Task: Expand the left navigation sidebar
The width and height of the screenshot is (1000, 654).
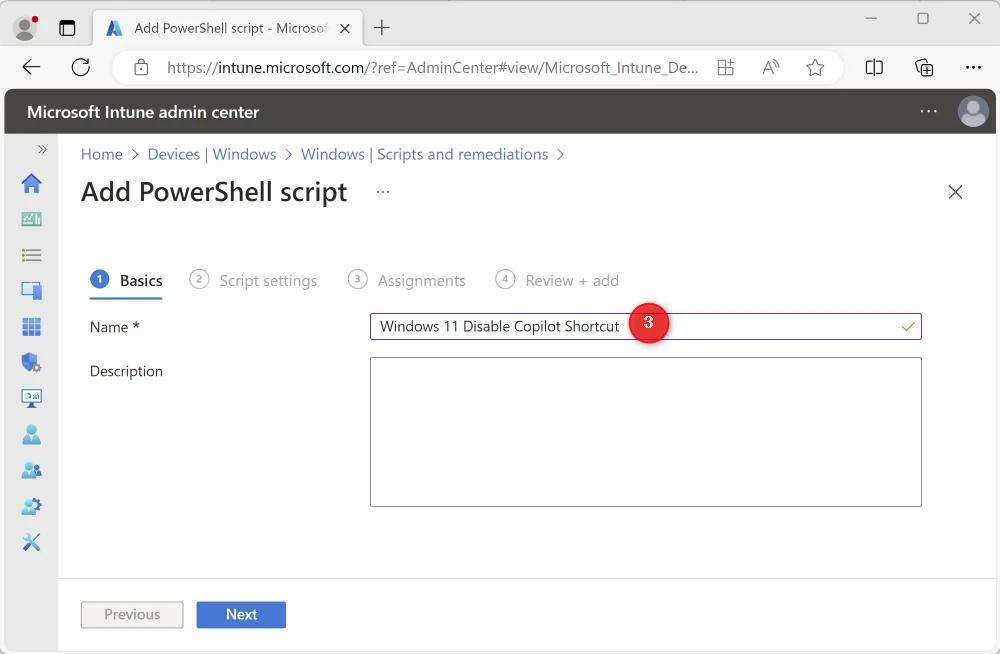Action: (42, 149)
